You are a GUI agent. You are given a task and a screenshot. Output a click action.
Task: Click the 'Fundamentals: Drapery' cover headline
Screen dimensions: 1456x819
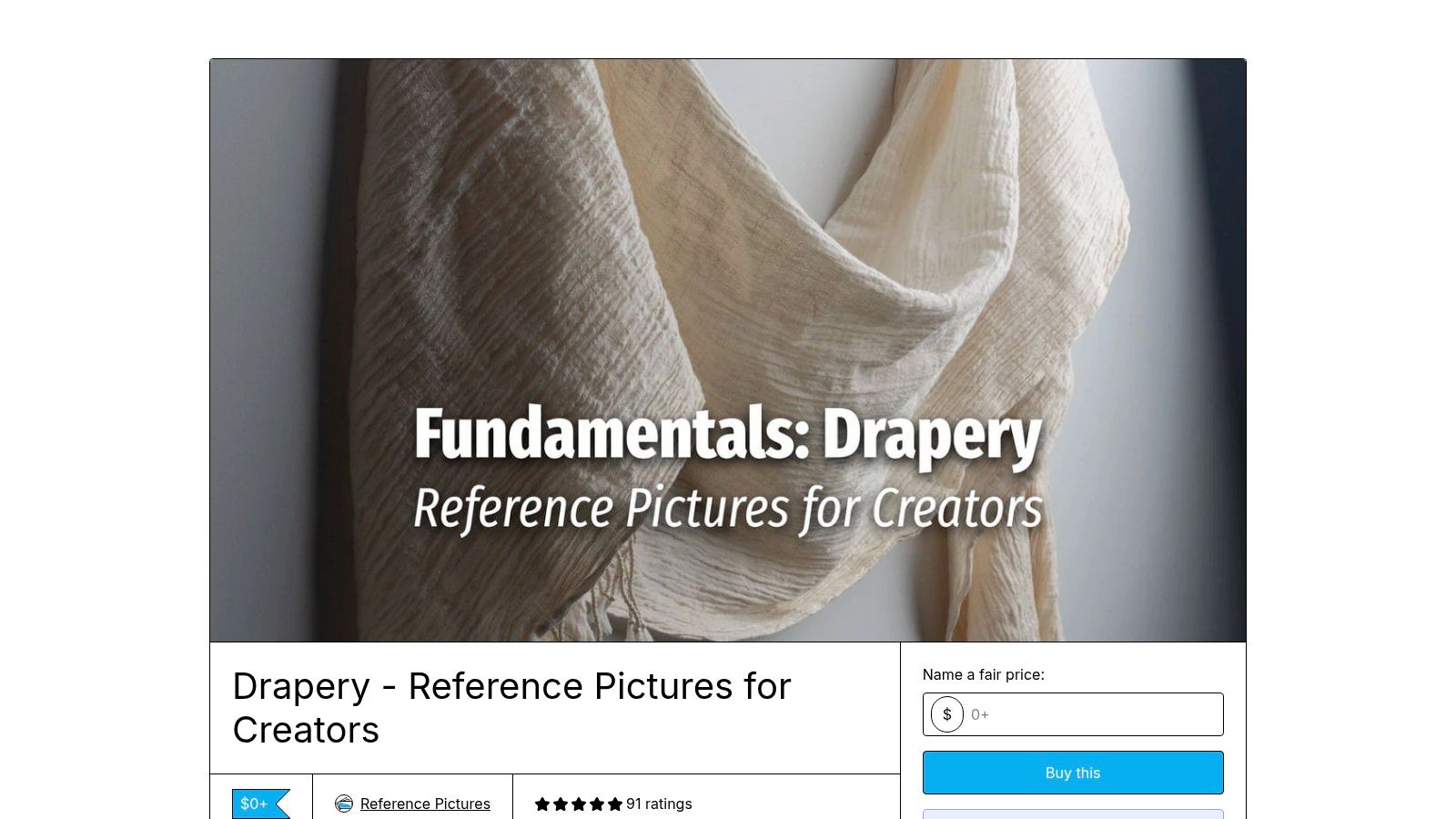point(728,436)
